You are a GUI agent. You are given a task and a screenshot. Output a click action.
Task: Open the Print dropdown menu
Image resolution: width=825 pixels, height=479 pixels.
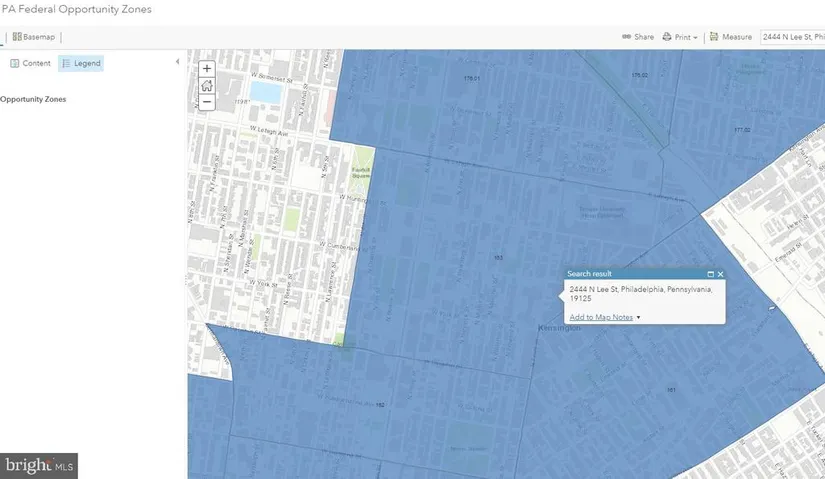point(680,37)
